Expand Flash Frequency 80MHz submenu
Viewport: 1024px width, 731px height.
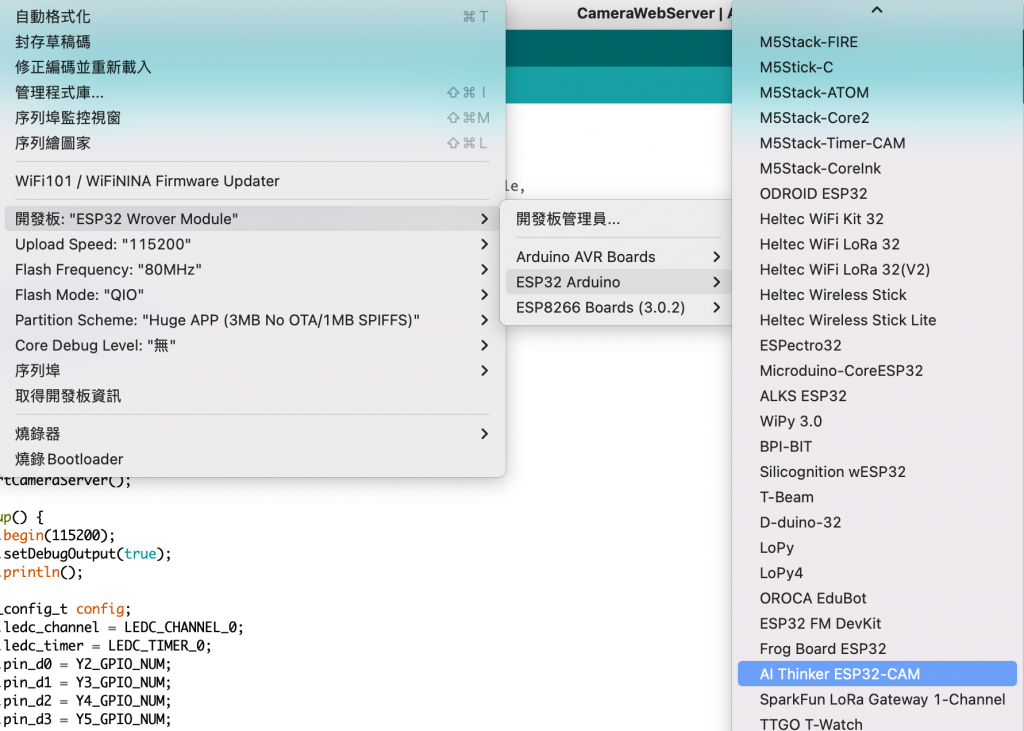click(x=253, y=270)
